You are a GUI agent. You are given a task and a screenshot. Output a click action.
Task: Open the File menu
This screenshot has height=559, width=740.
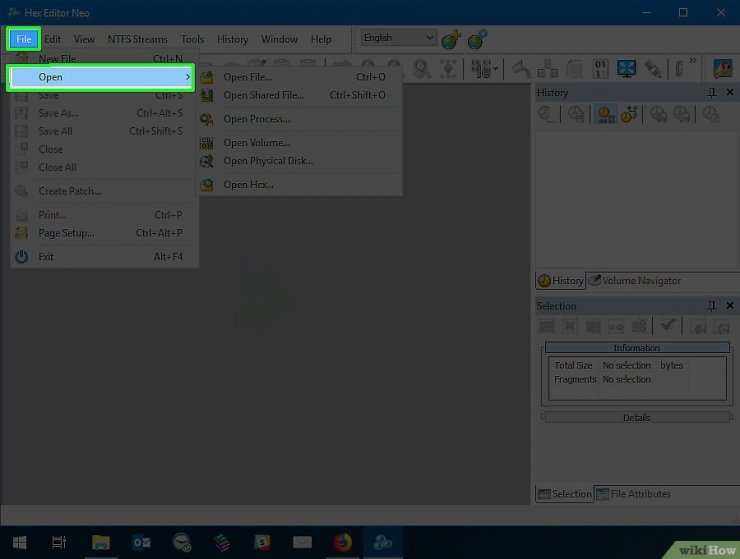tap(24, 39)
